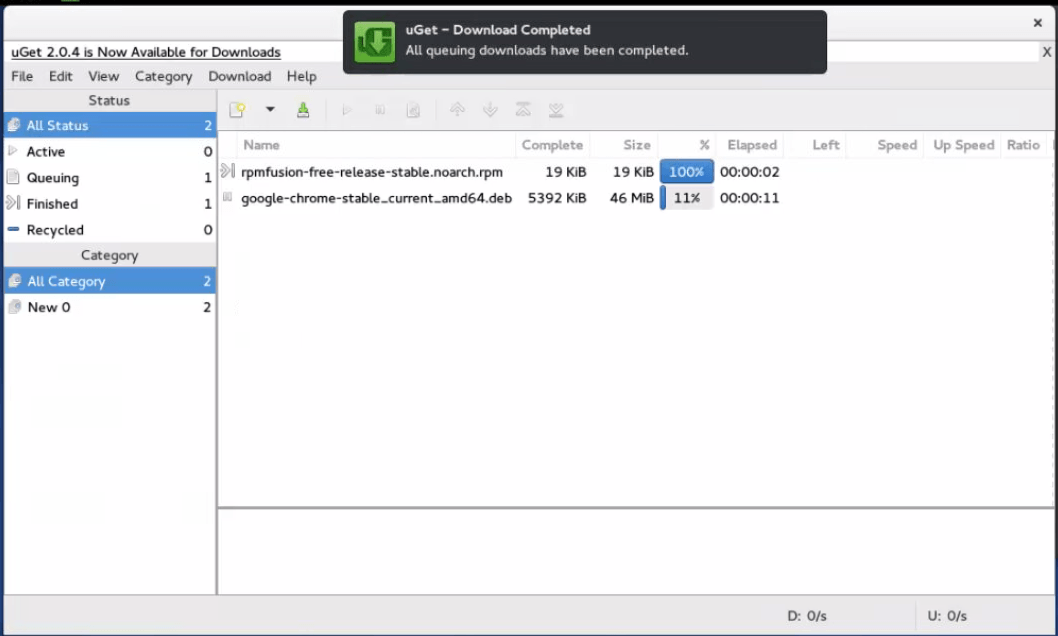The image size is (1058, 636).
Task: Click the Move Down arrow icon
Action: coord(491,110)
